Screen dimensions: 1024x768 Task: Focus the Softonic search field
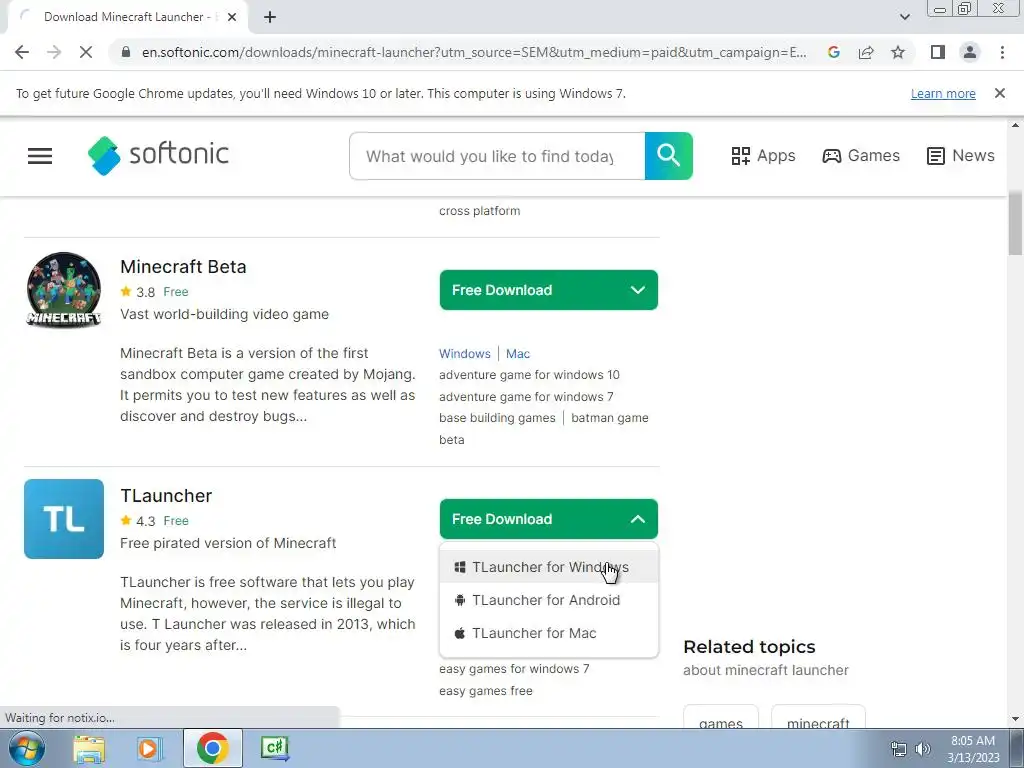(x=497, y=156)
